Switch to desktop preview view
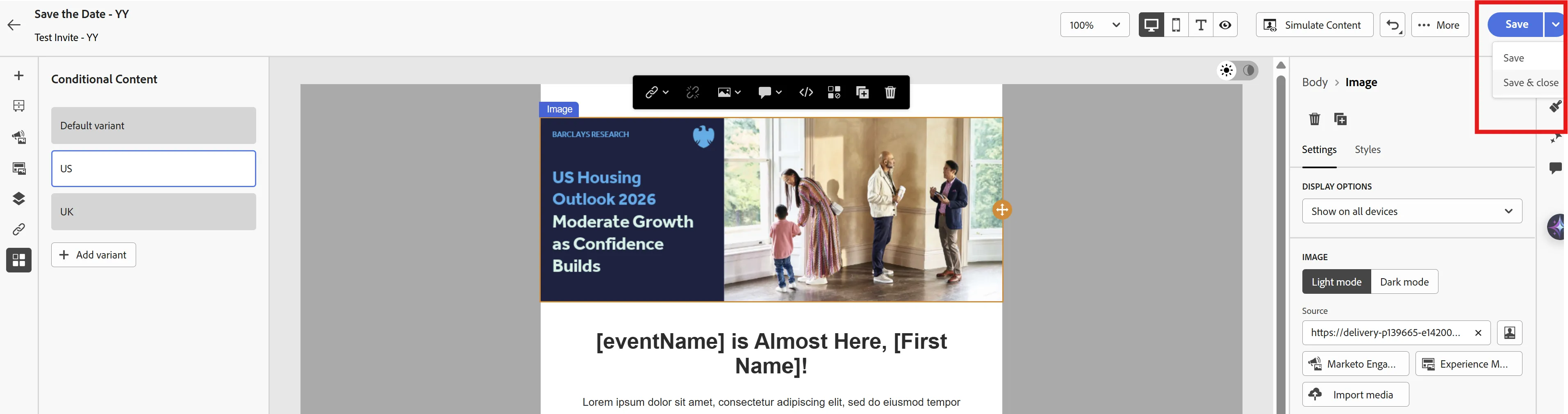Viewport: 1568px width, 414px height. point(1152,25)
